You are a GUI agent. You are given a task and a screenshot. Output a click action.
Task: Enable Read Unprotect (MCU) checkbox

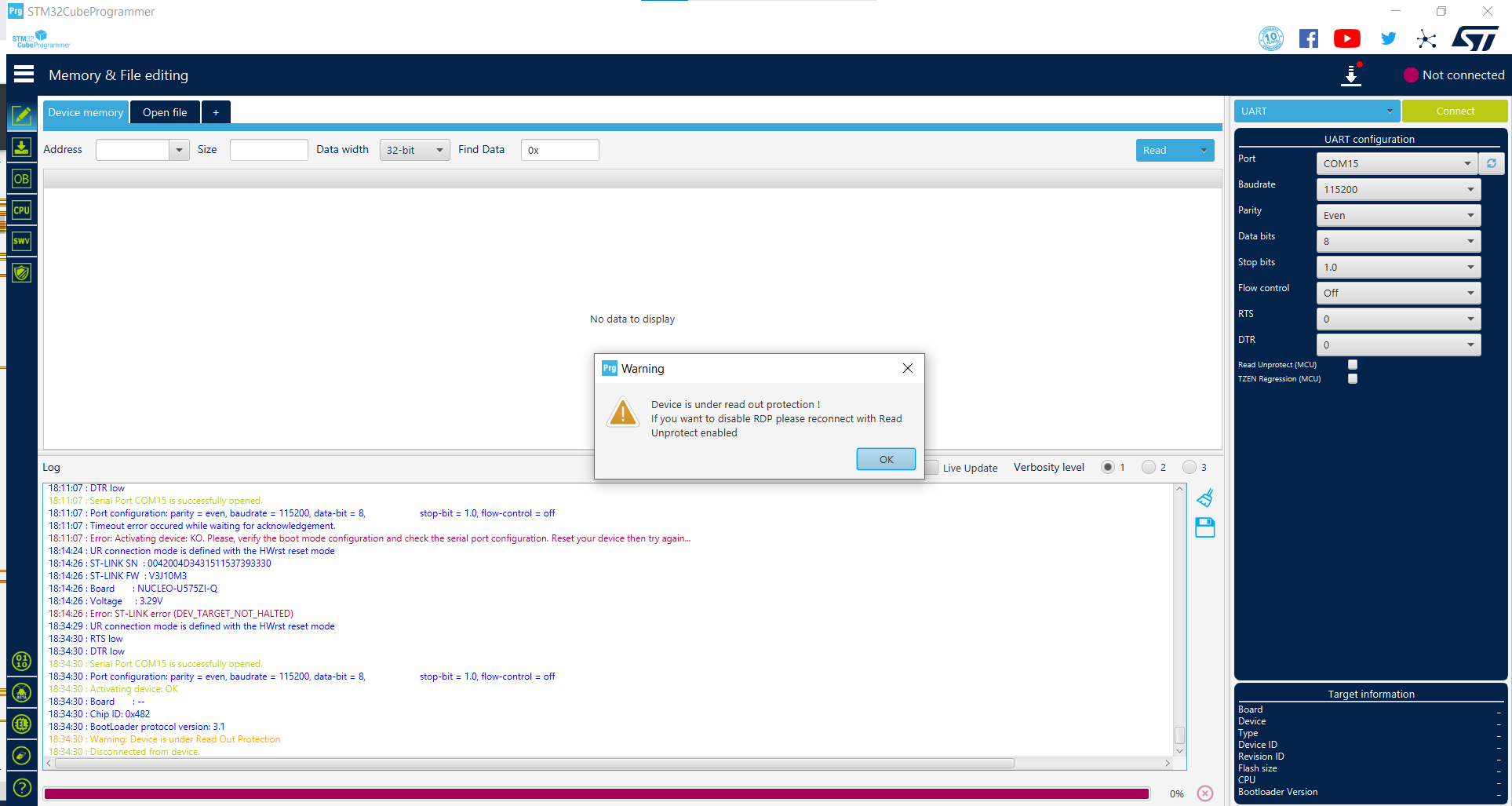(1352, 364)
